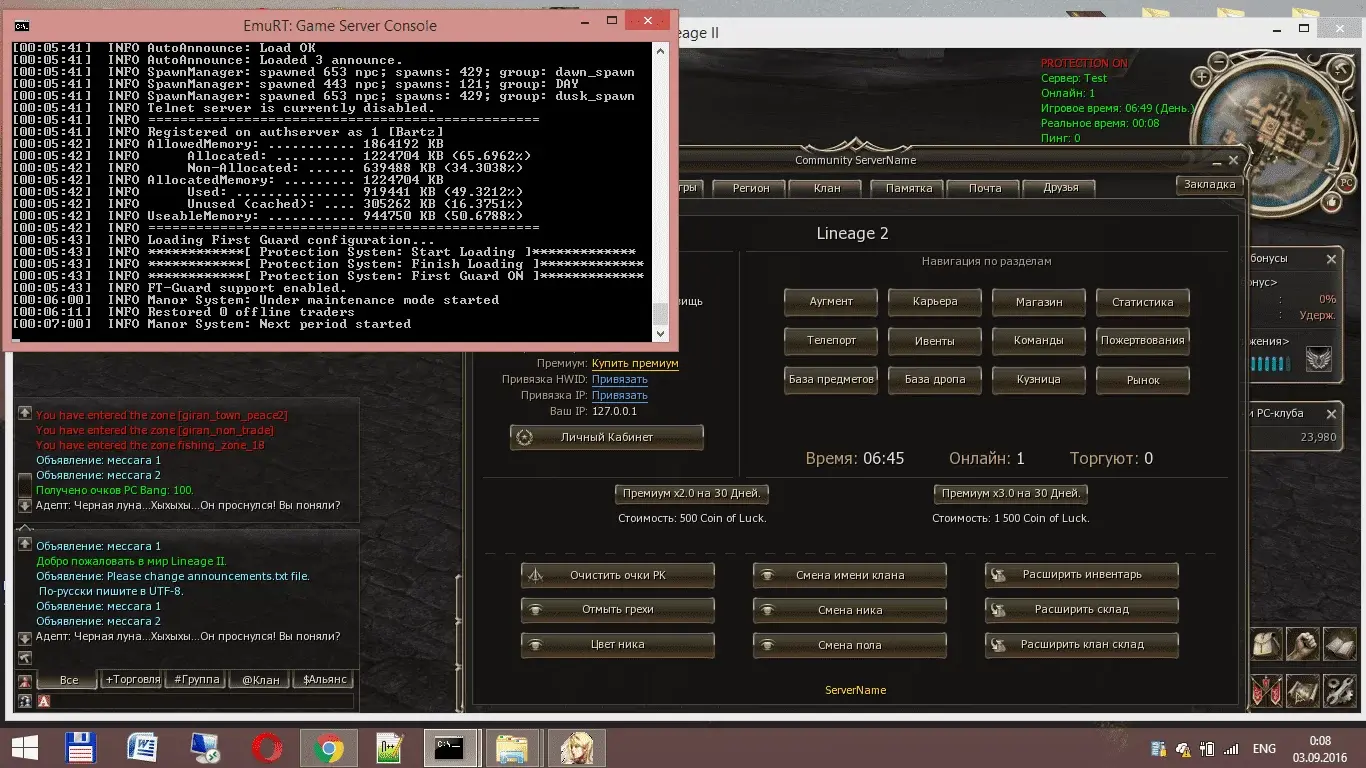Open the inventory bag icon in menu bar
This screenshot has width=1366, height=768.
coord(1266,644)
